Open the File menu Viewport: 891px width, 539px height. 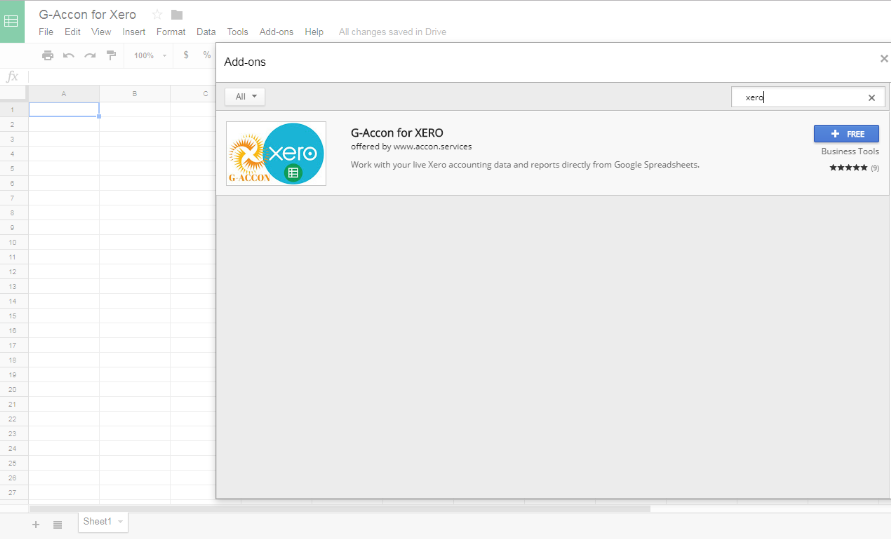[46, 32]
